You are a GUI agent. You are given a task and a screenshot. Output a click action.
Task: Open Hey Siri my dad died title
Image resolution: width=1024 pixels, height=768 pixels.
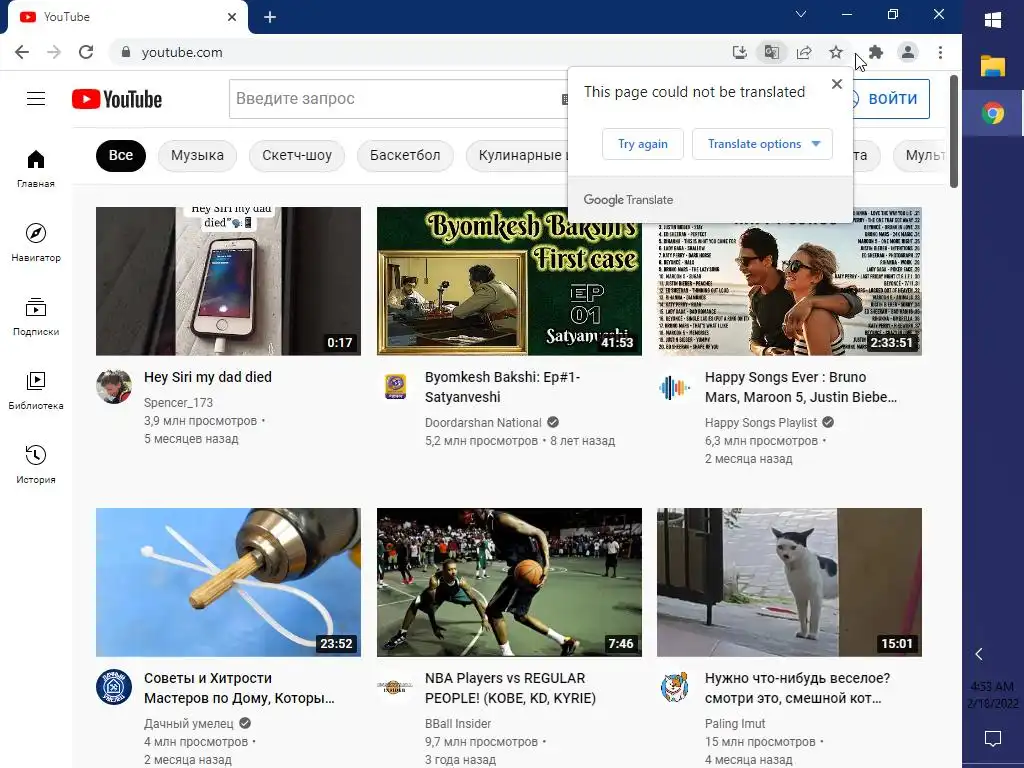click(208, 377)
